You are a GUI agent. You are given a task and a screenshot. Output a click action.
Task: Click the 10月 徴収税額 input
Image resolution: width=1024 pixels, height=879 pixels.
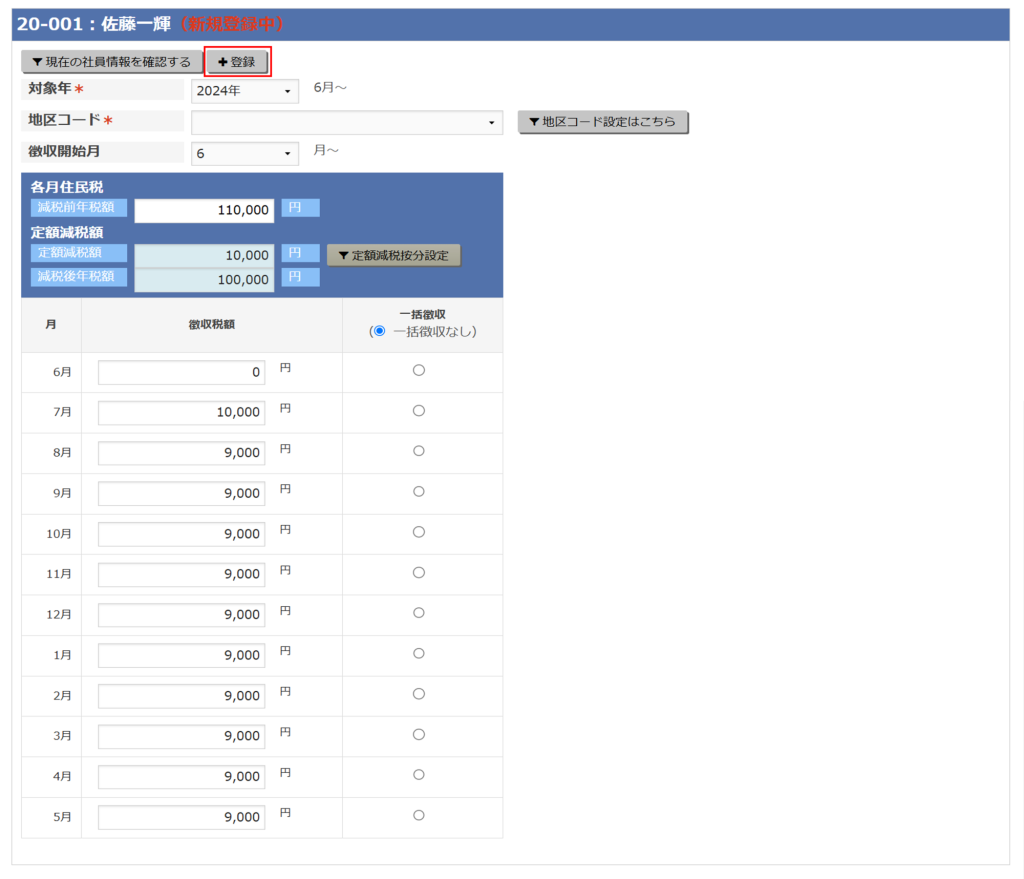[182, 534]
